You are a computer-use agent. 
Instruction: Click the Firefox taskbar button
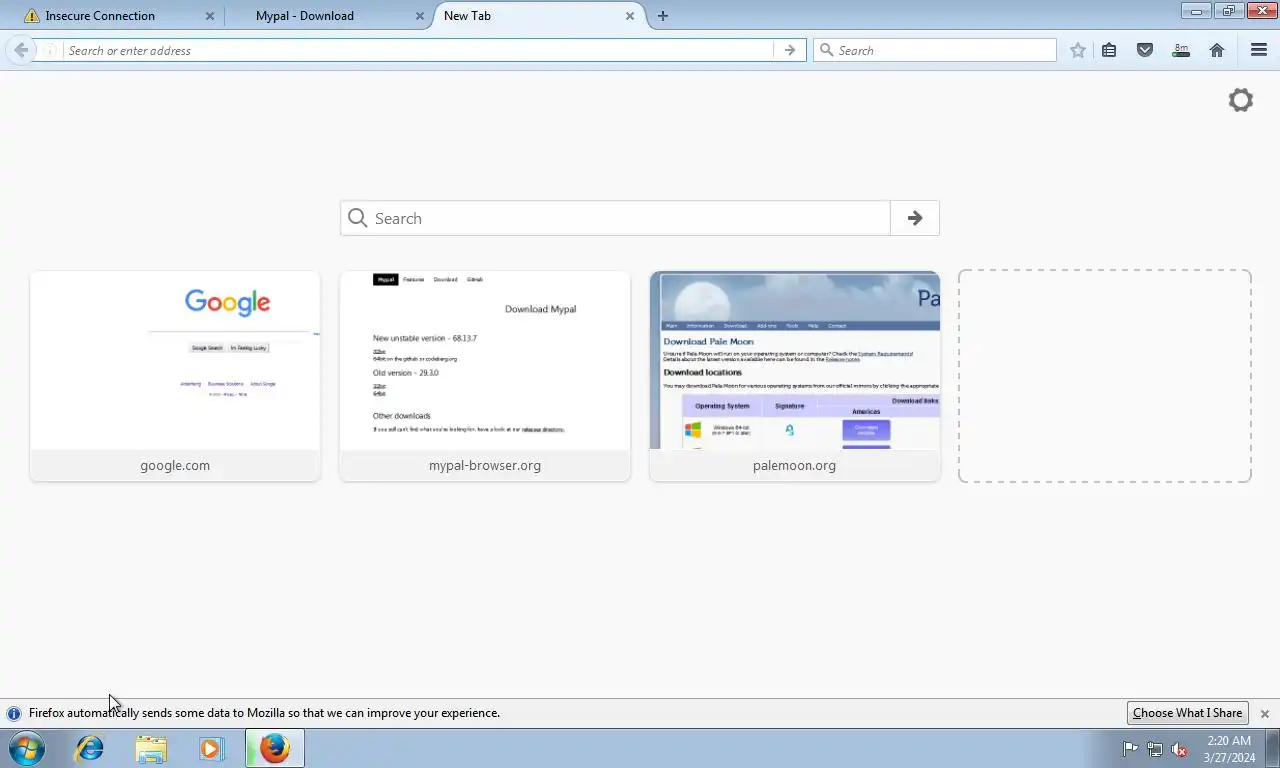point(275,748)
